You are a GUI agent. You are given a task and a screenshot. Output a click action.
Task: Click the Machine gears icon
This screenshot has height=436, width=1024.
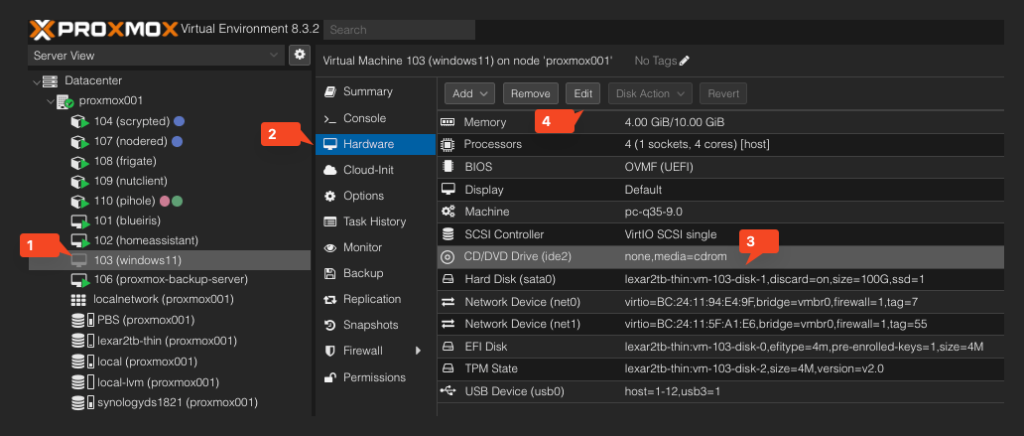click(x=448, y=211)
